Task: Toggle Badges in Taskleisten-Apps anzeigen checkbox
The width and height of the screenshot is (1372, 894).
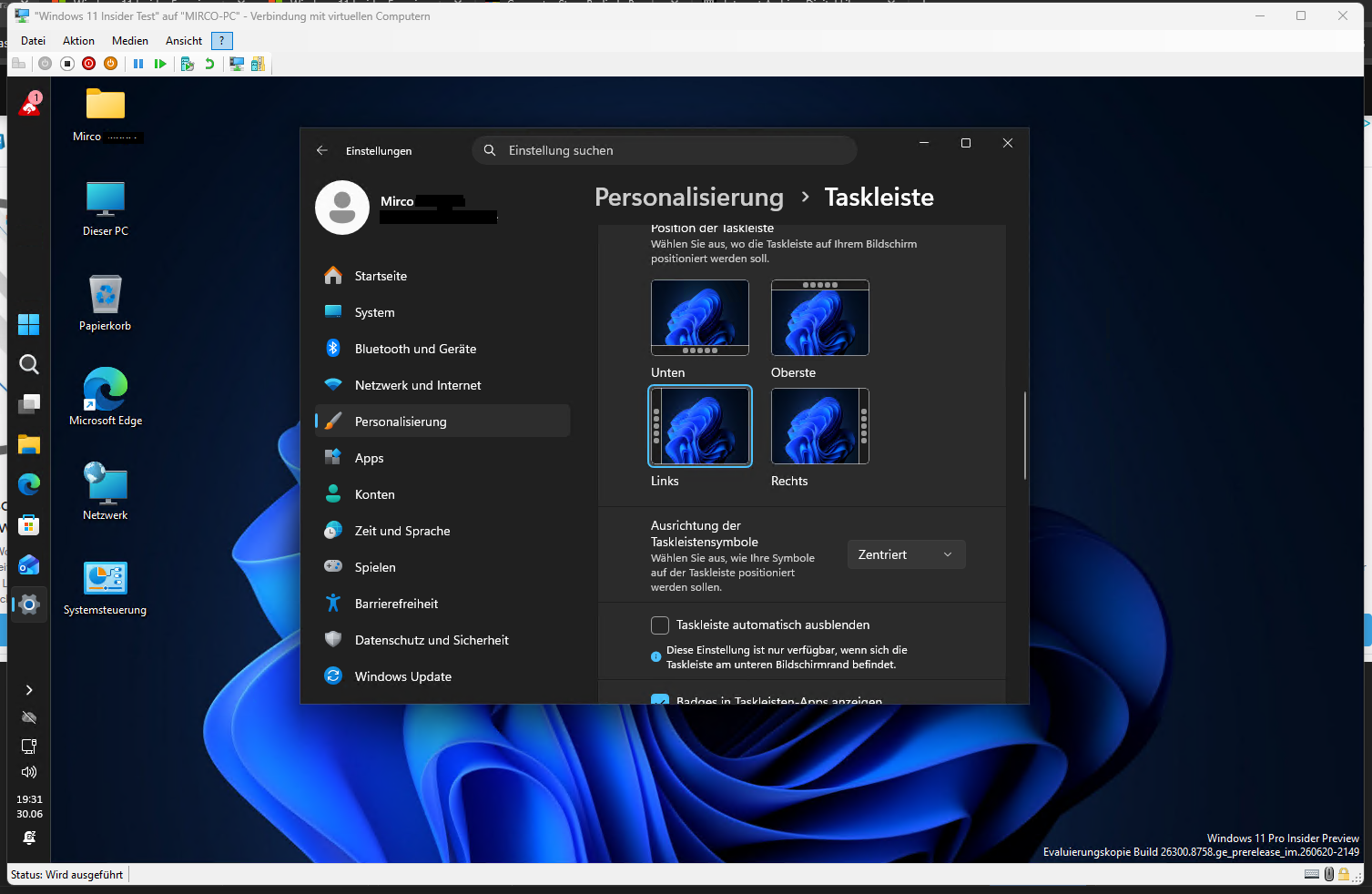Action: [660, 699]
